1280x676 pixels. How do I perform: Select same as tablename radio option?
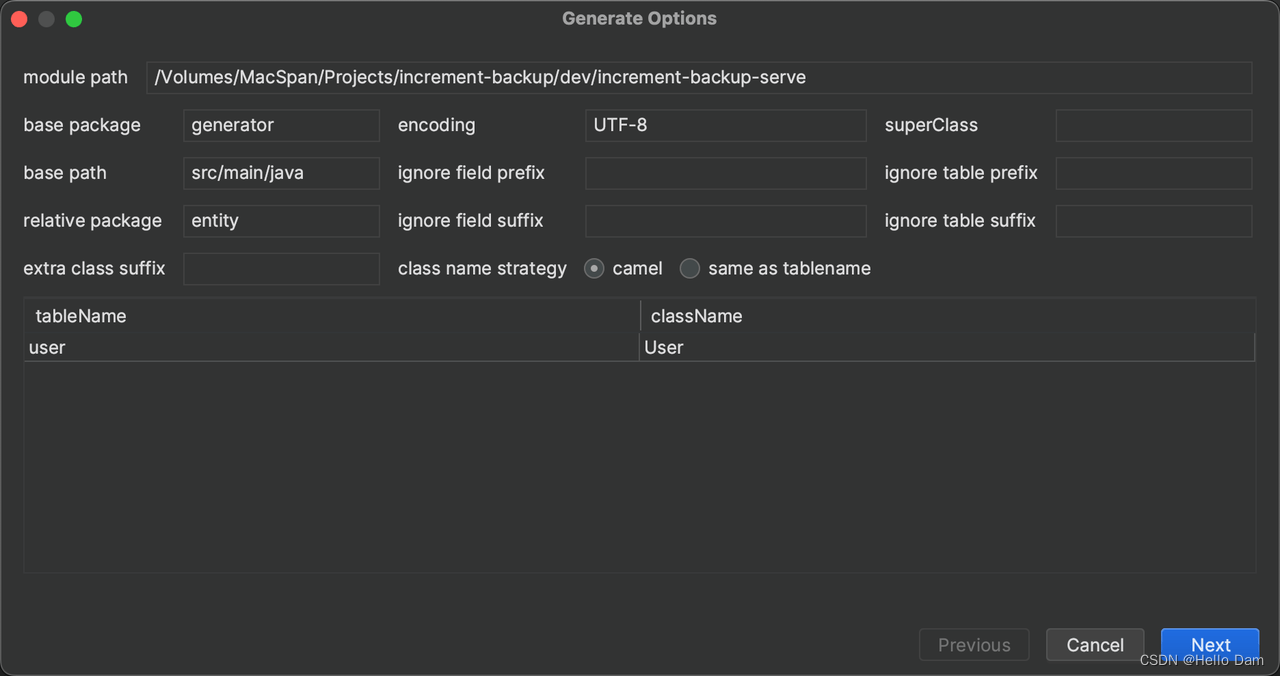pyautogui.click(x=690, y=268)
